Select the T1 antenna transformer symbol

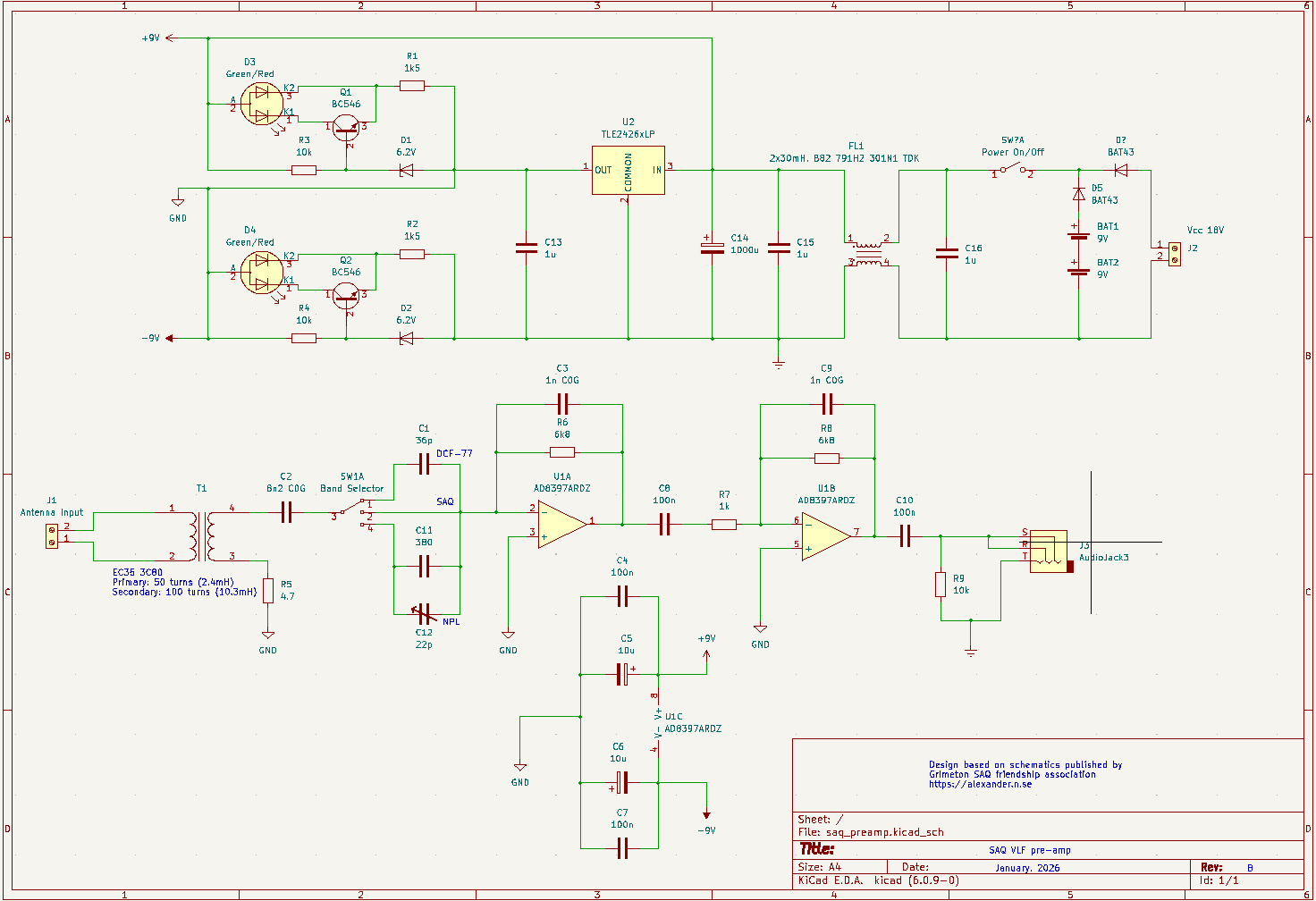[202, 535]
